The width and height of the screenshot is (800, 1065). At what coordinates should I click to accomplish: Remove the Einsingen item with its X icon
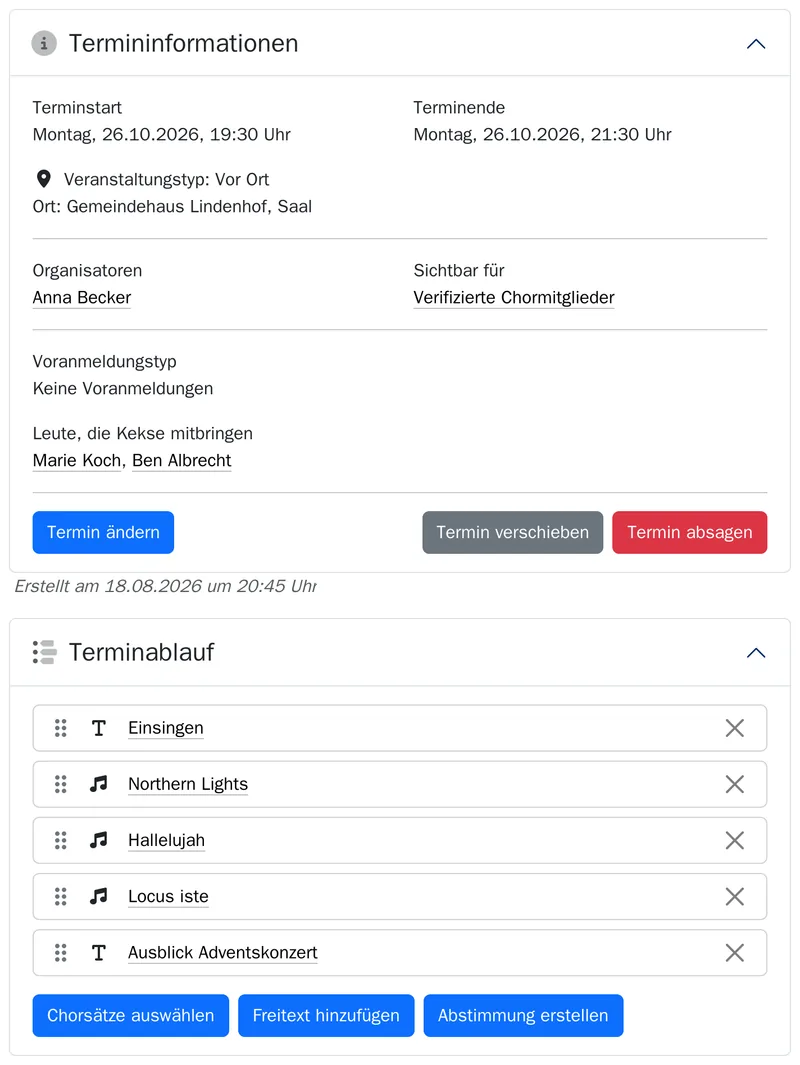coord(734,728)
